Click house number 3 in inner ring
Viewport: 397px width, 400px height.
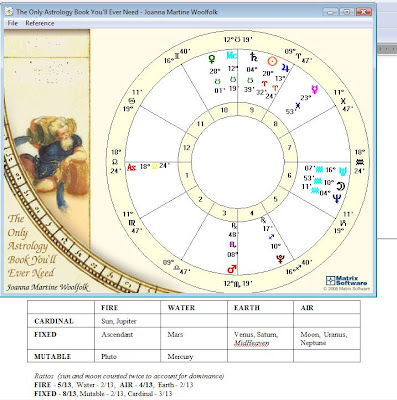(224, 213)
